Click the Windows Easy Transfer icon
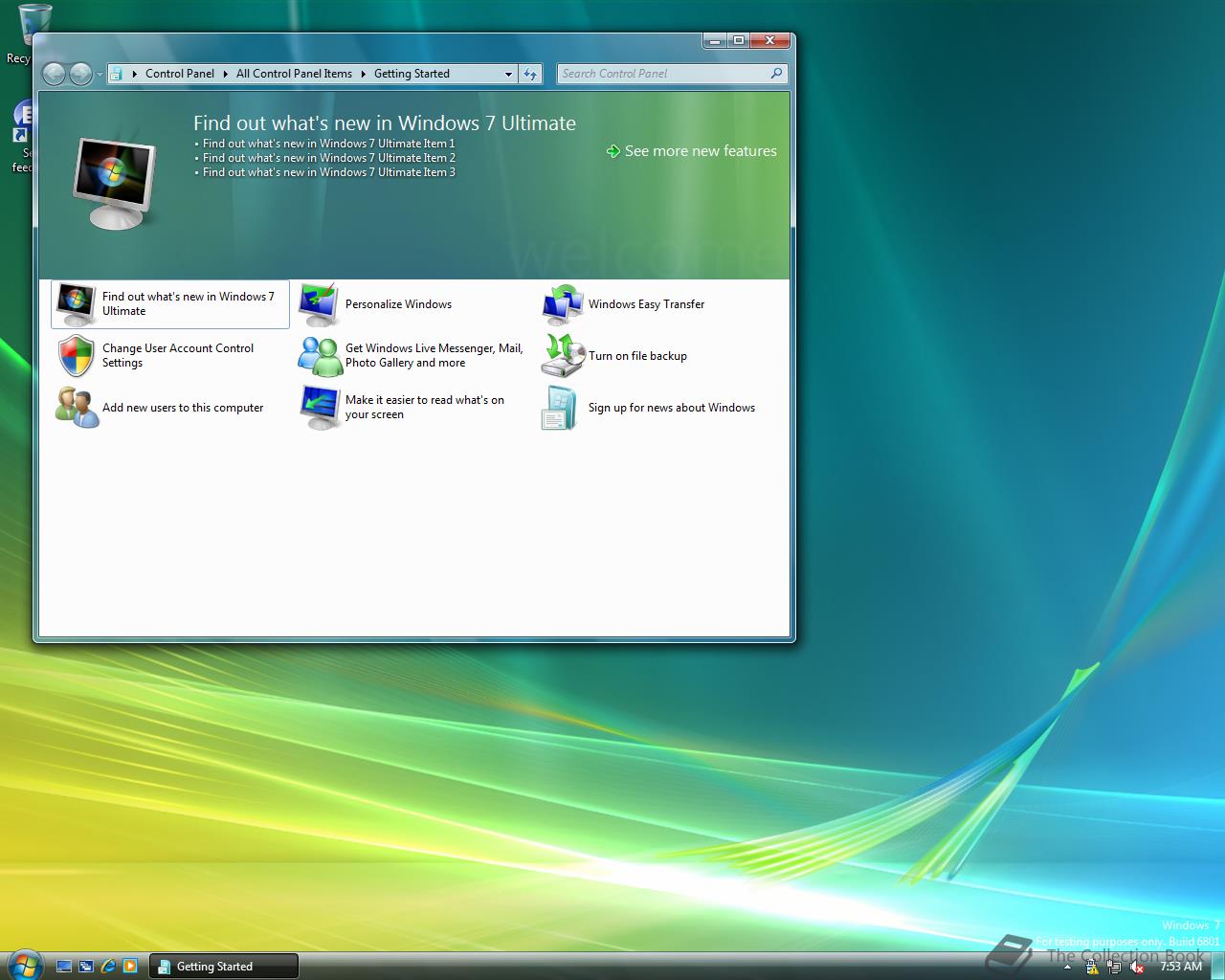Viewport: 1225px width, 980px height. coord(562,304)
